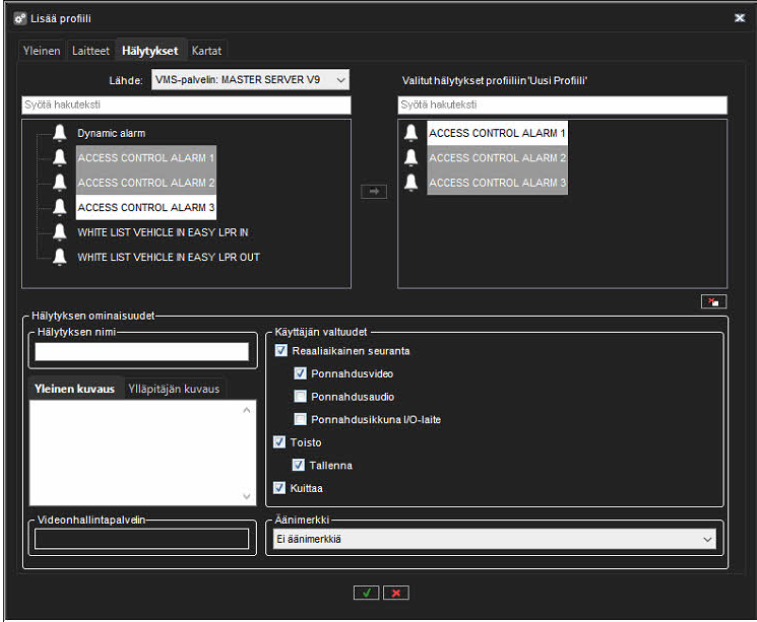Click bell icon for WHITE LIST VEHICLE IN EASY LPR IN
The height and width of the screenshot is (622, 757).
[59, 233]
